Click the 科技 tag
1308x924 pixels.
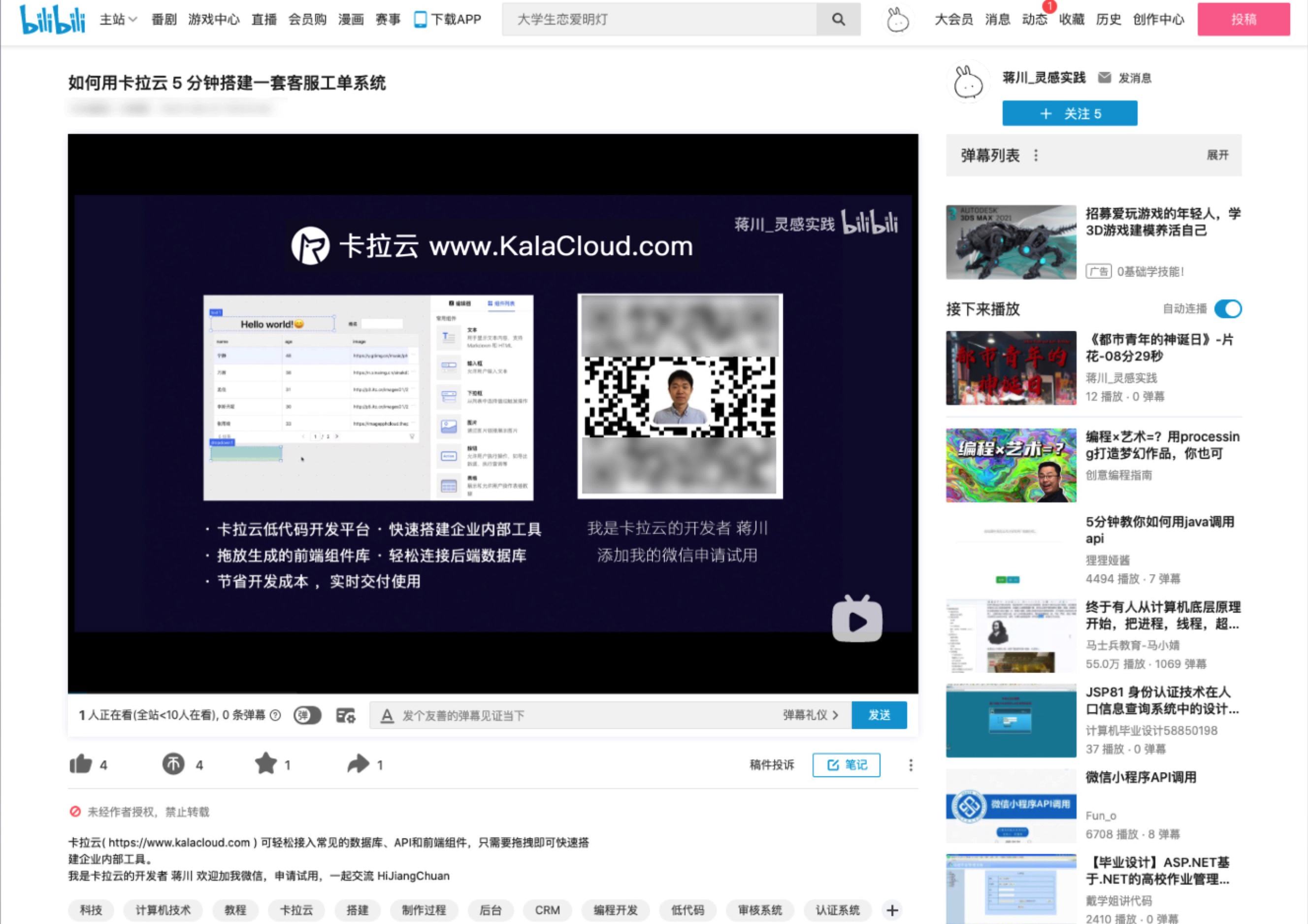(x=91, y=910)
